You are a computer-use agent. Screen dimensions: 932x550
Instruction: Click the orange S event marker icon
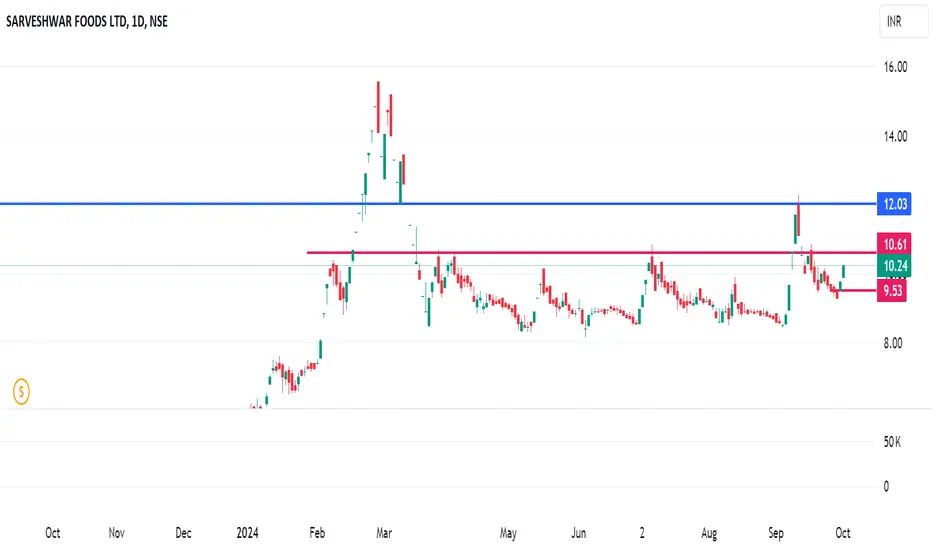click(21, 392)
